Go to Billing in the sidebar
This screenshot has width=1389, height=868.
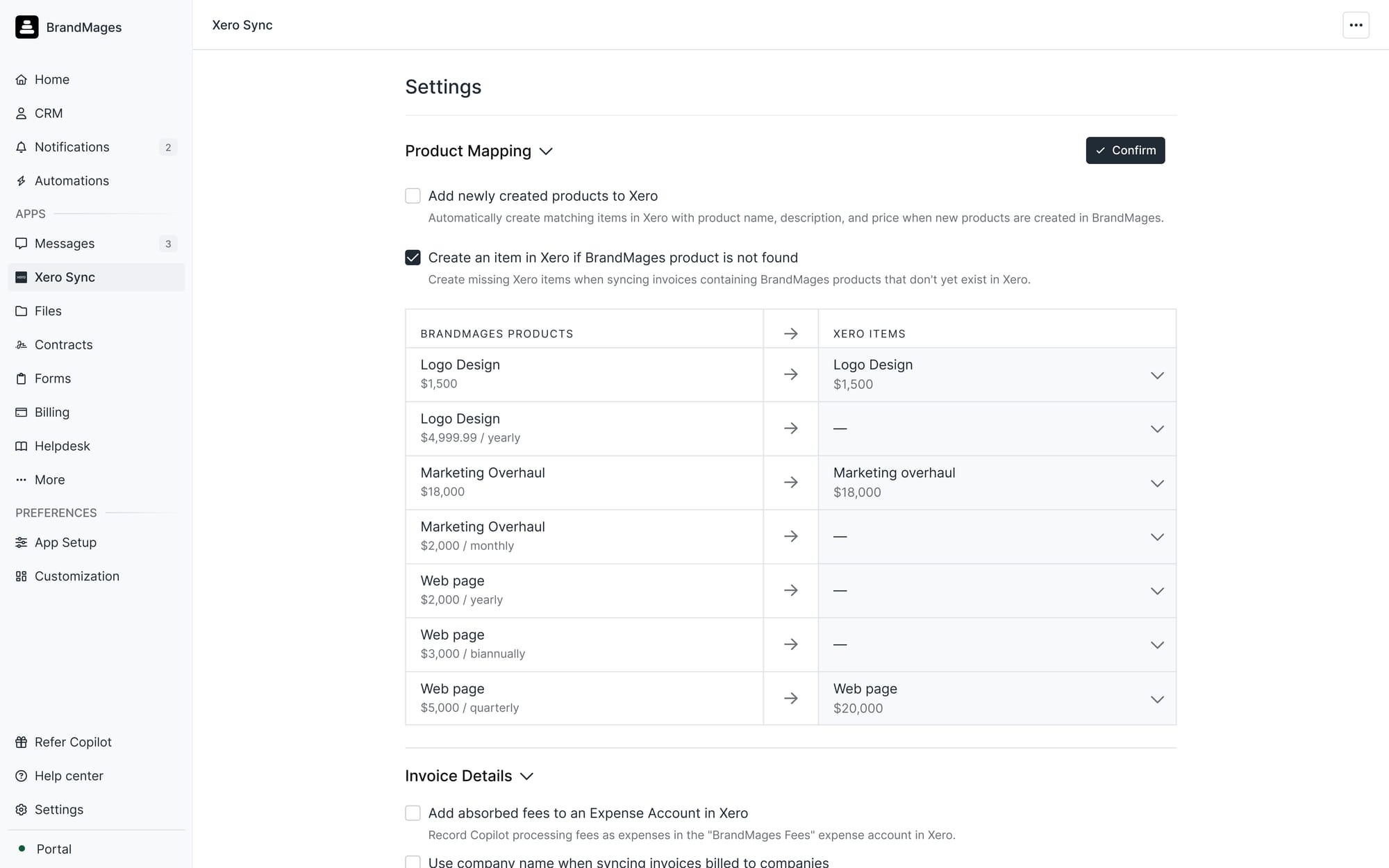pos(52,412)
